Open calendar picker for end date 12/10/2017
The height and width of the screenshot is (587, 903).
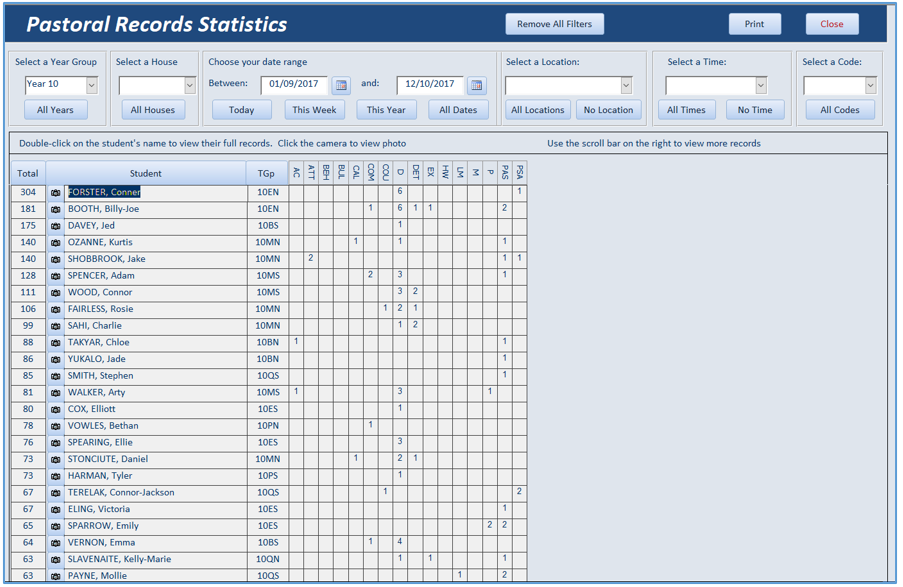pyautogui.click(x=476, y=85)
